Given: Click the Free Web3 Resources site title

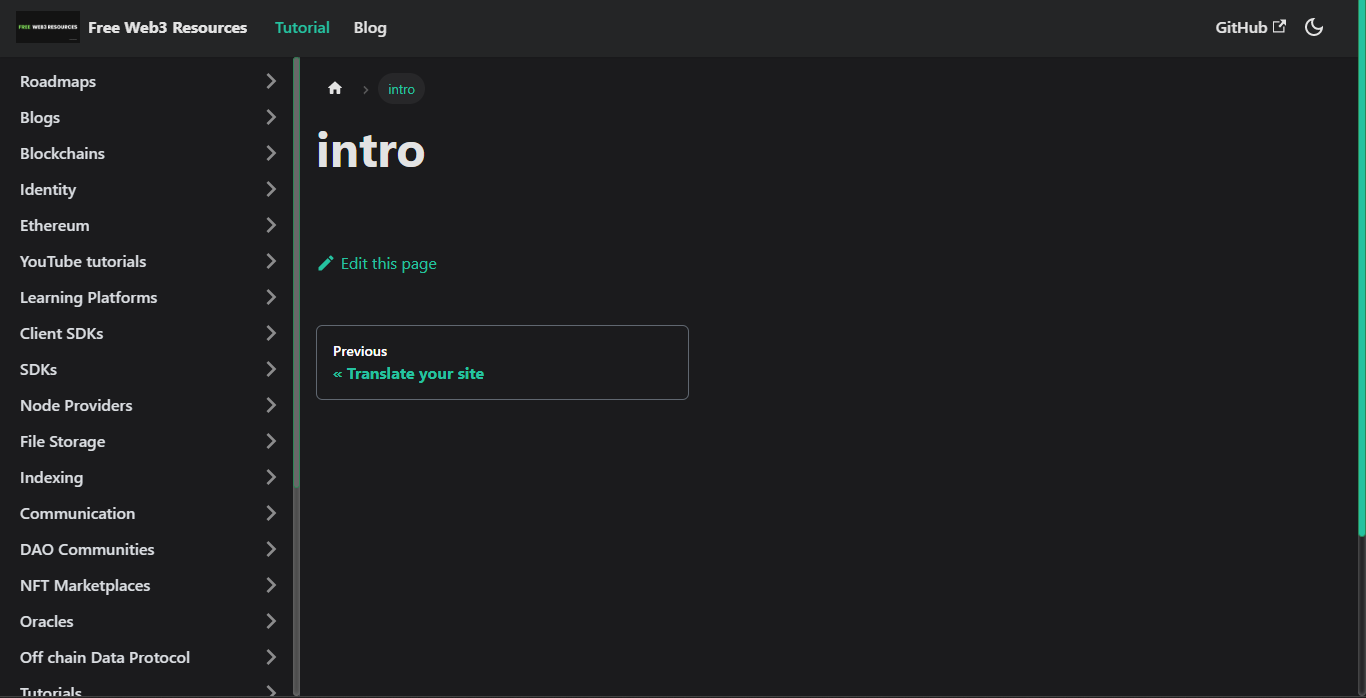Looking at the screenshot, I should coord(167,28).
